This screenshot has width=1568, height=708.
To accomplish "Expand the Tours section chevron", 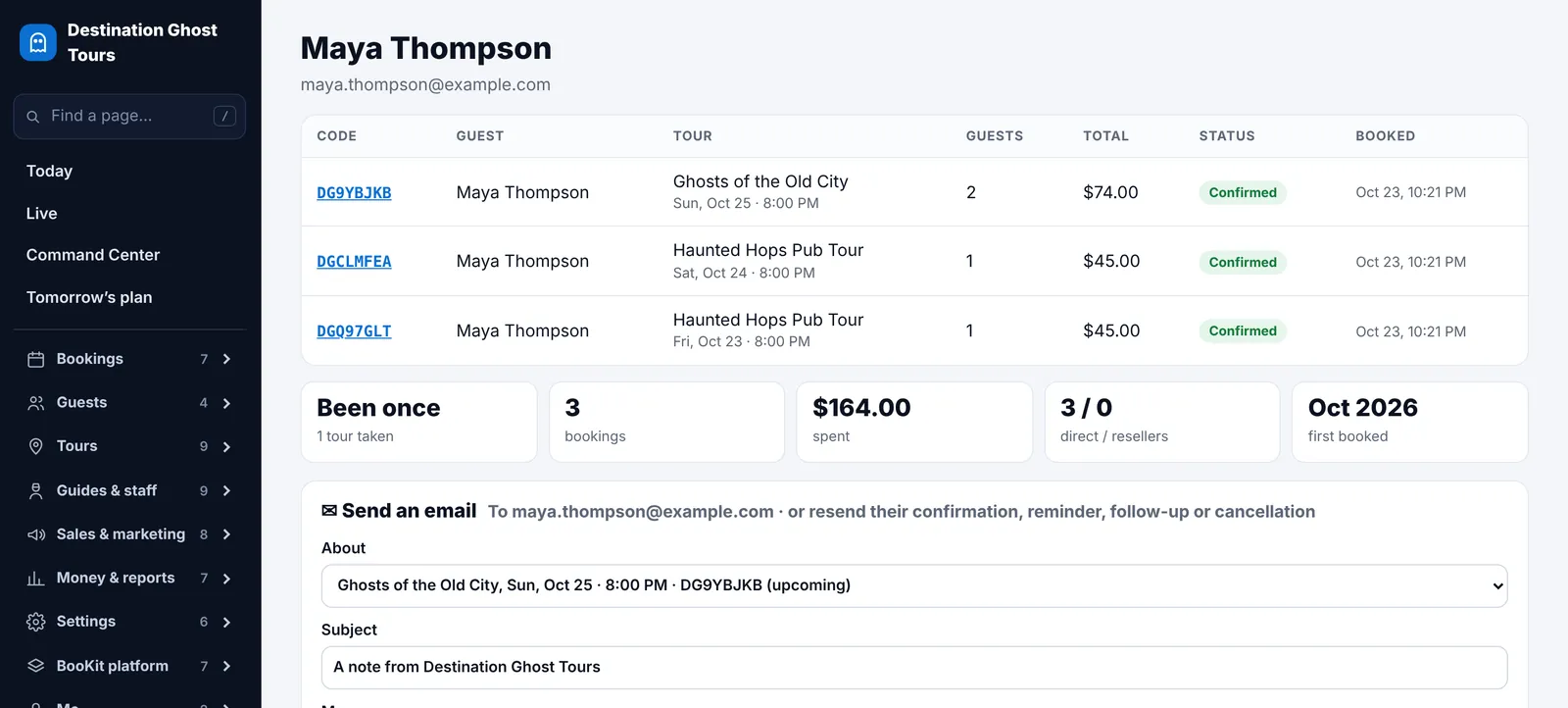I will [226, 446].
